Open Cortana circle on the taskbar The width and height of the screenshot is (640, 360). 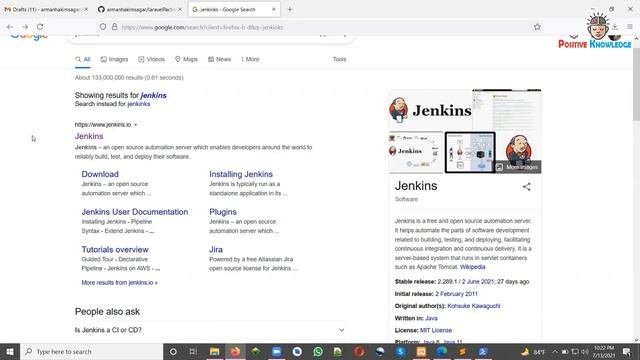173,351
